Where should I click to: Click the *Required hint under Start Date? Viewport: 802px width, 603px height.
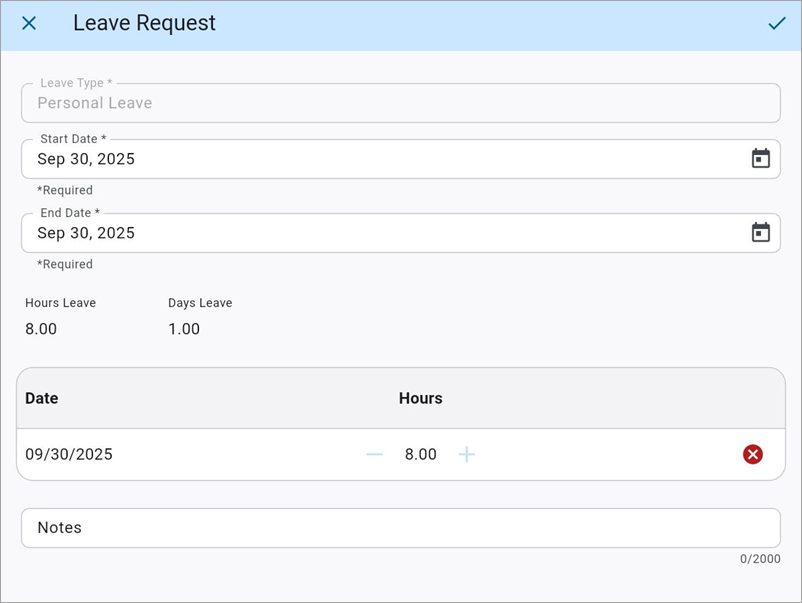pos(65,190)
